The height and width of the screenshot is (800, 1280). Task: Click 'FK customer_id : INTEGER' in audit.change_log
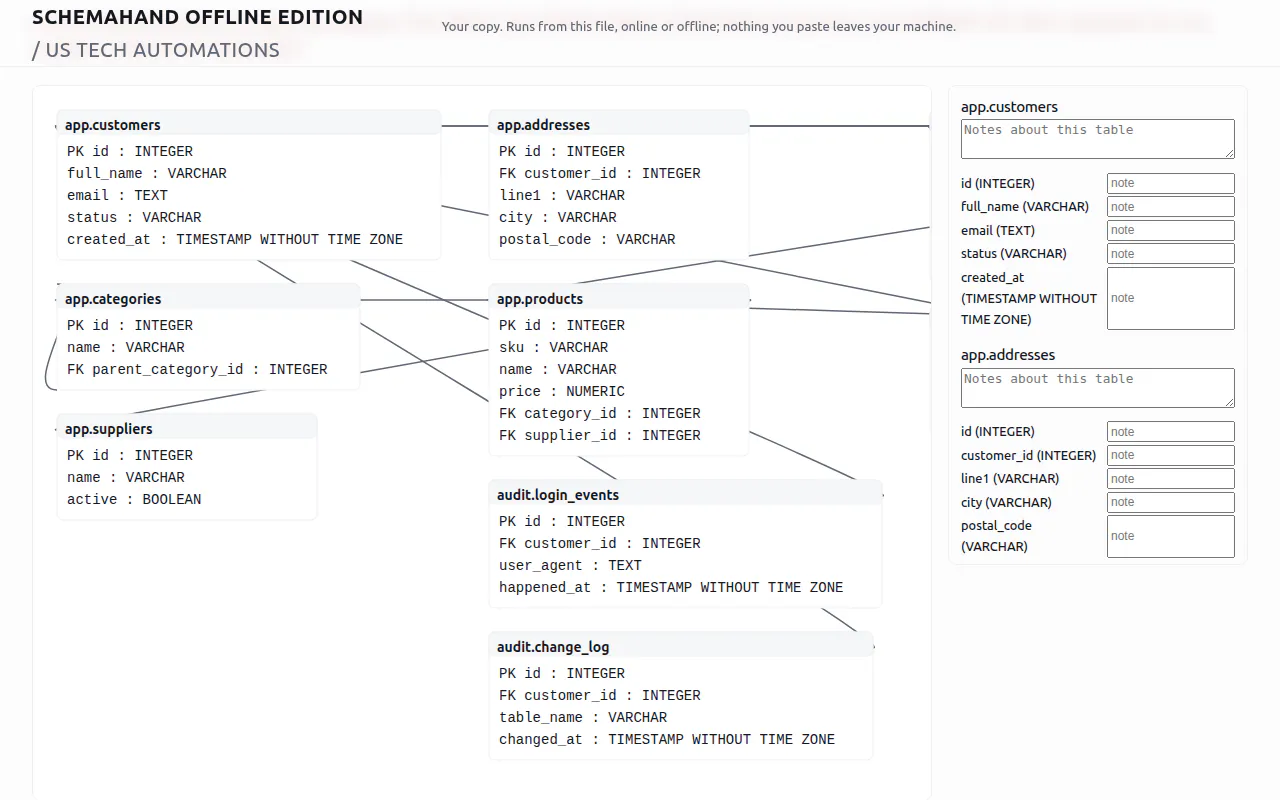(600, 695)
